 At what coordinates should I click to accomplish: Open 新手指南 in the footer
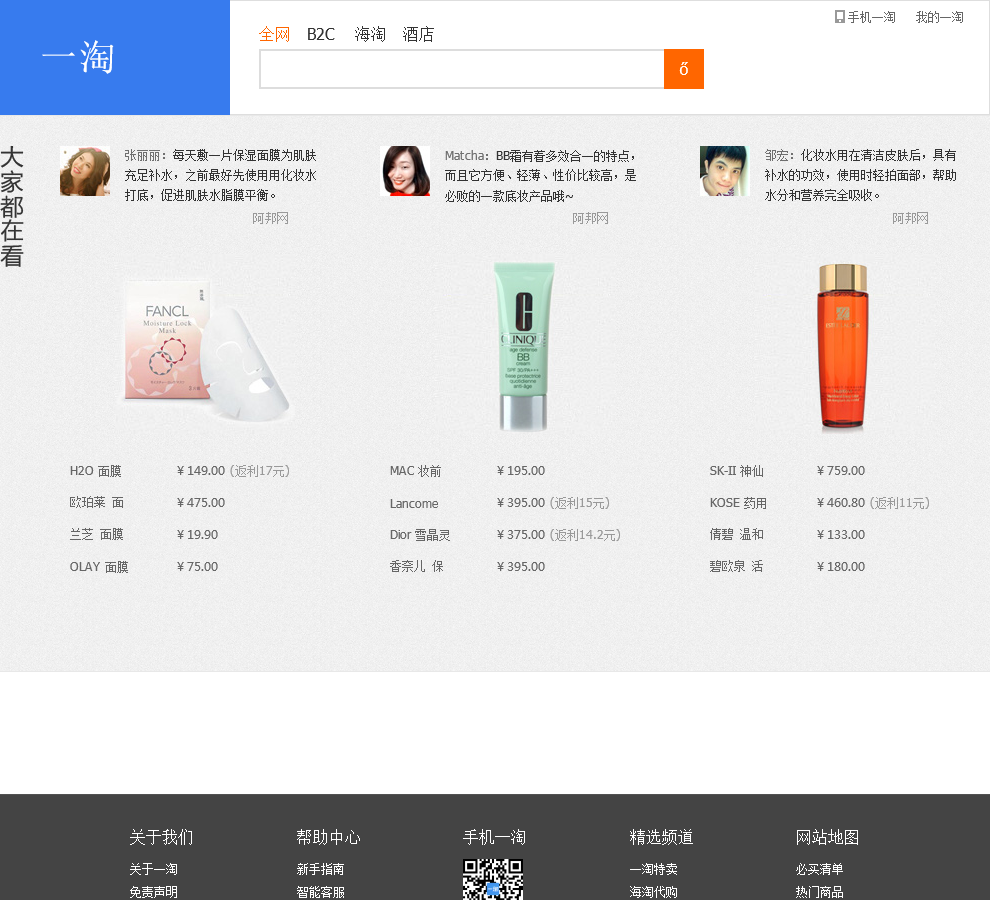[320, 869]
